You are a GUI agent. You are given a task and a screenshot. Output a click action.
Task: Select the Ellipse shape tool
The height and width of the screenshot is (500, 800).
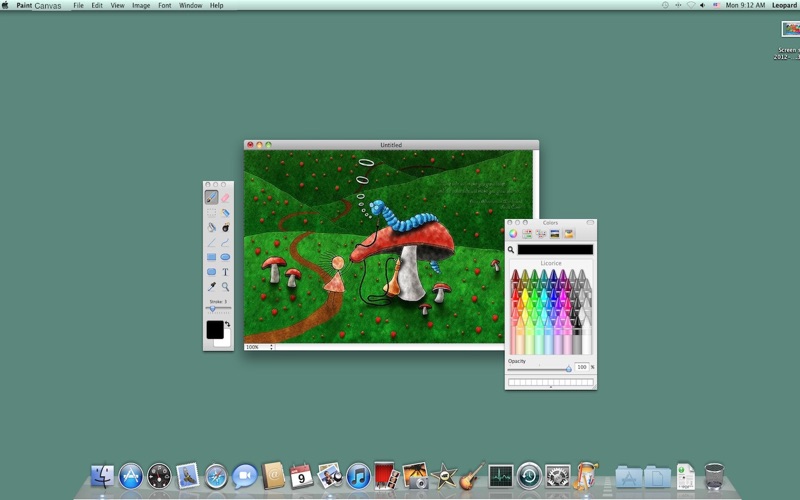[x=225, y=257]
